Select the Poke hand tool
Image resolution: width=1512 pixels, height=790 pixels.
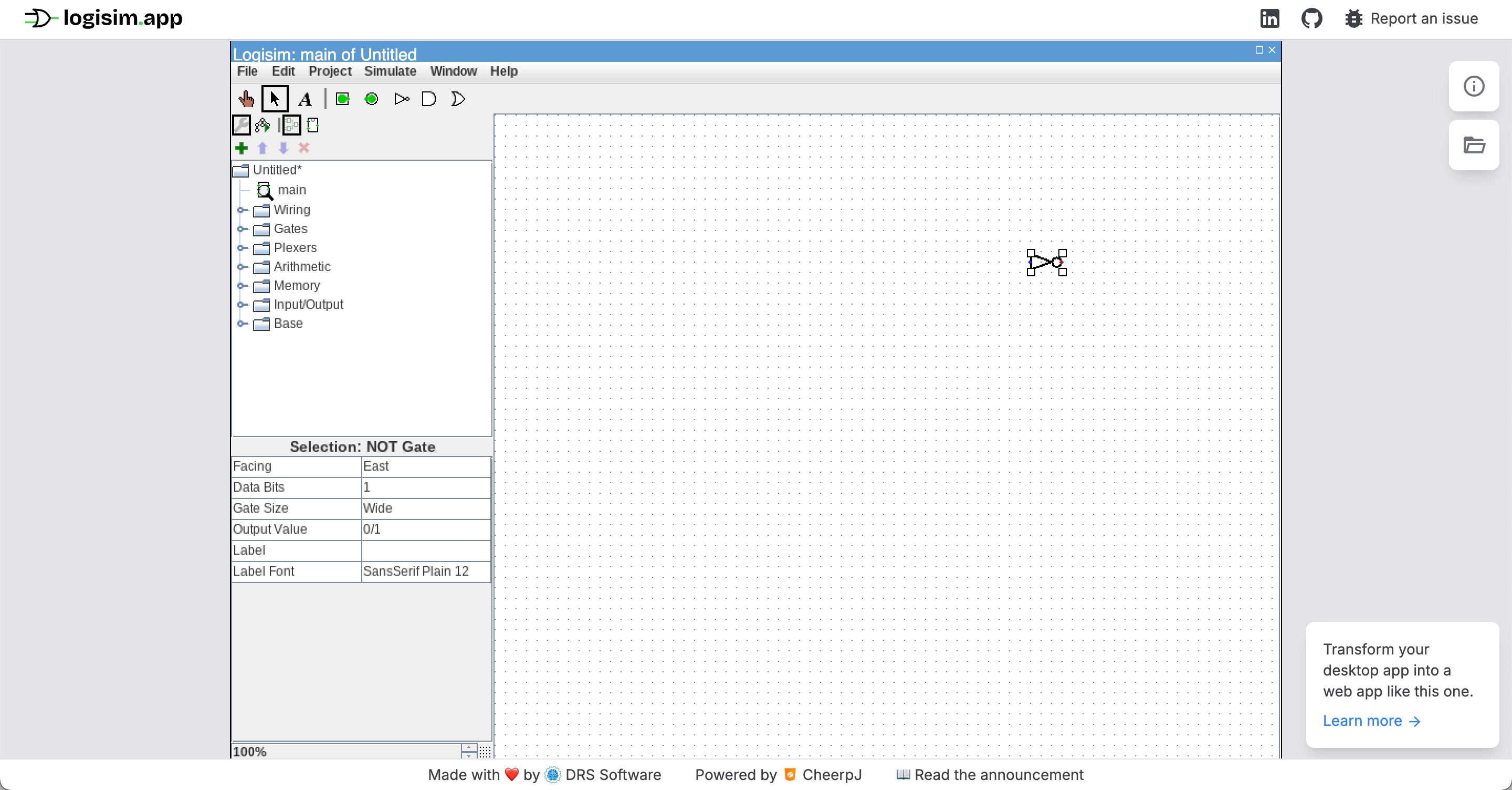coord(246,99)
